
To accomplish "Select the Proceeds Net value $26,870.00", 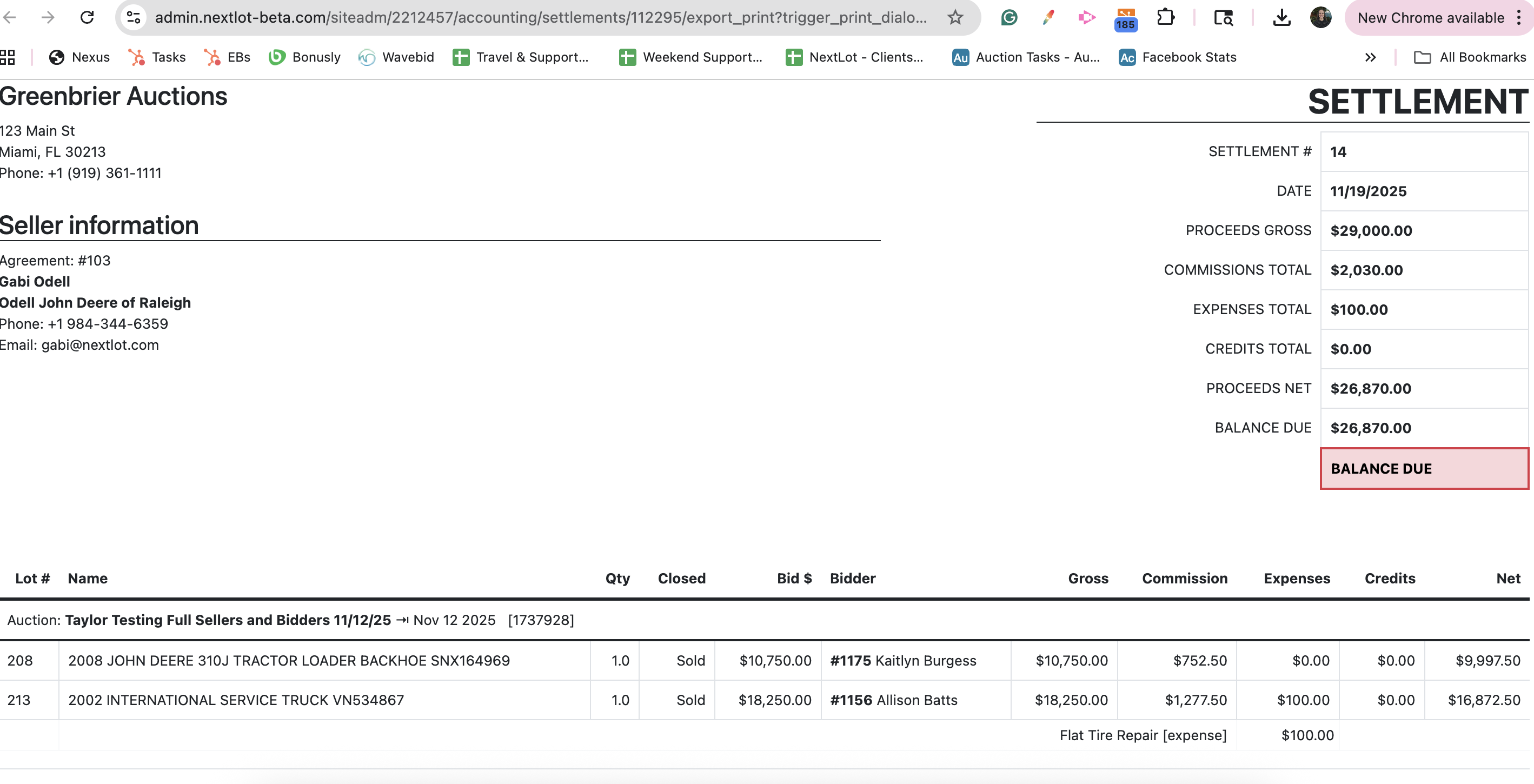I will [1370, 389].
